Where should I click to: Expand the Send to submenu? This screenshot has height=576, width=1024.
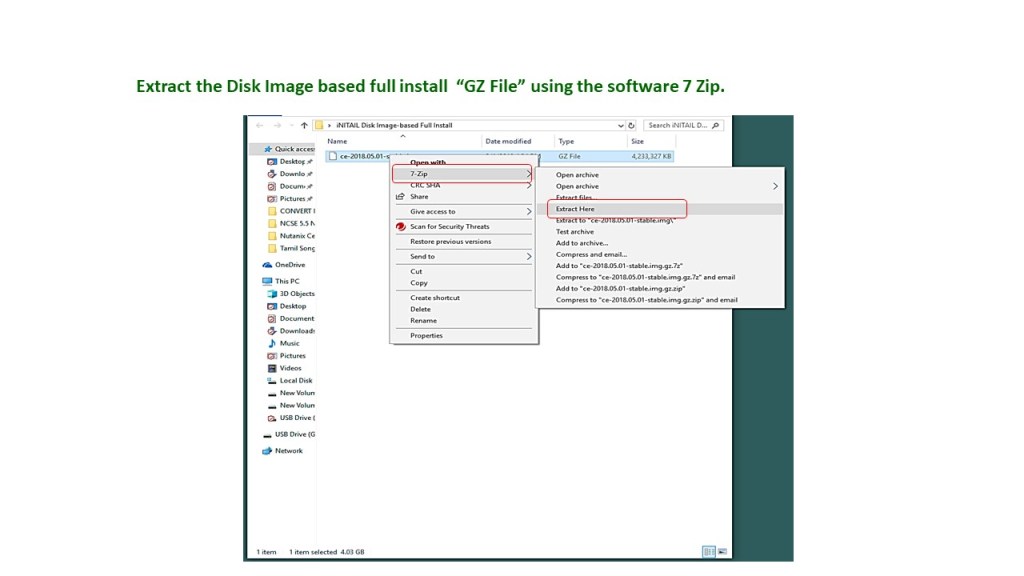[x=529, y=257]
